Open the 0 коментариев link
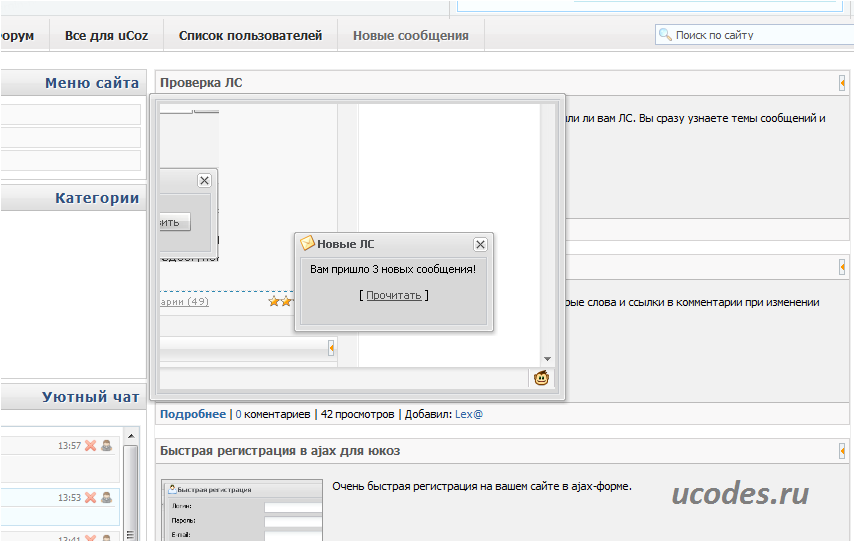The width and height of the screenshot is (854, 542). click(x=273, y=414)
